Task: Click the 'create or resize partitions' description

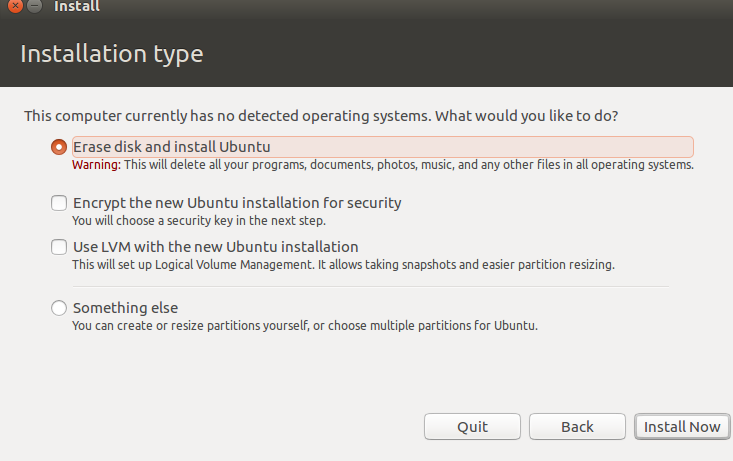Action: 305,326
